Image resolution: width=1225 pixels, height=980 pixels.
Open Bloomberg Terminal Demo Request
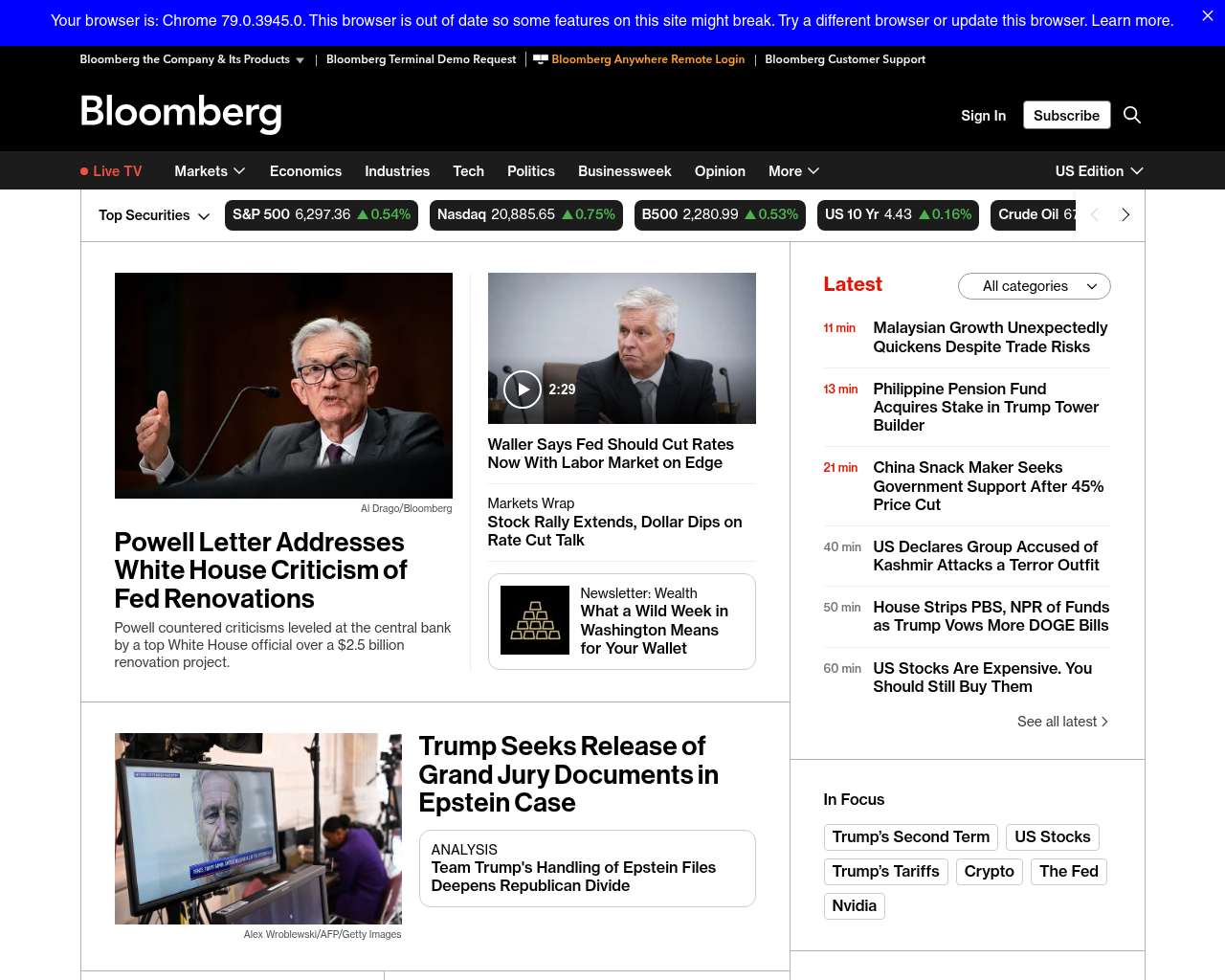[421, 59]
